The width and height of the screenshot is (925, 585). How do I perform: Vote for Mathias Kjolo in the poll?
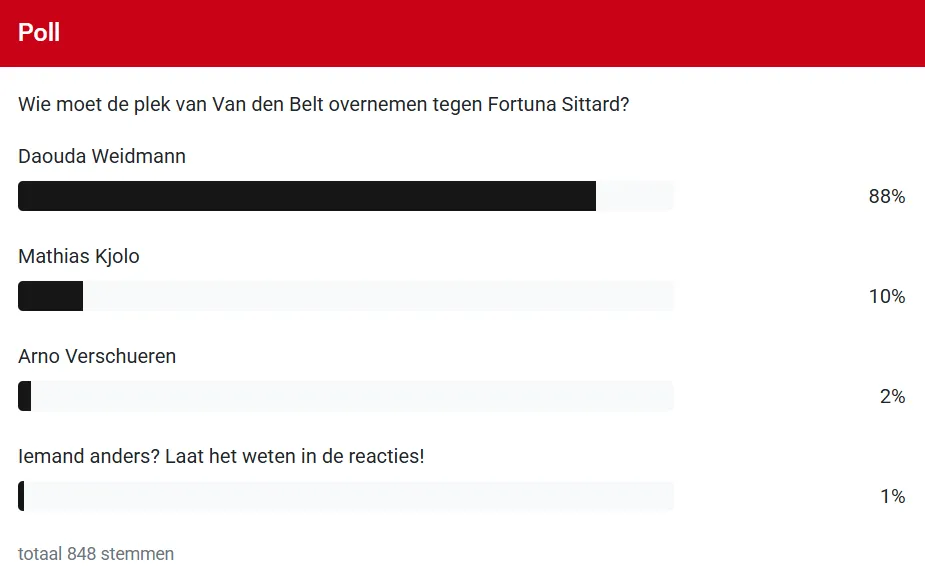pyautogui.click(x=79, y=256)
